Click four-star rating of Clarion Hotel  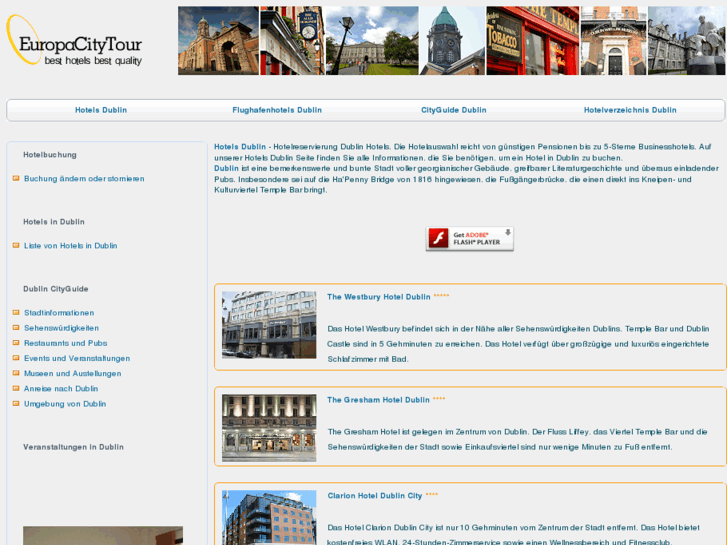point(432,494)
